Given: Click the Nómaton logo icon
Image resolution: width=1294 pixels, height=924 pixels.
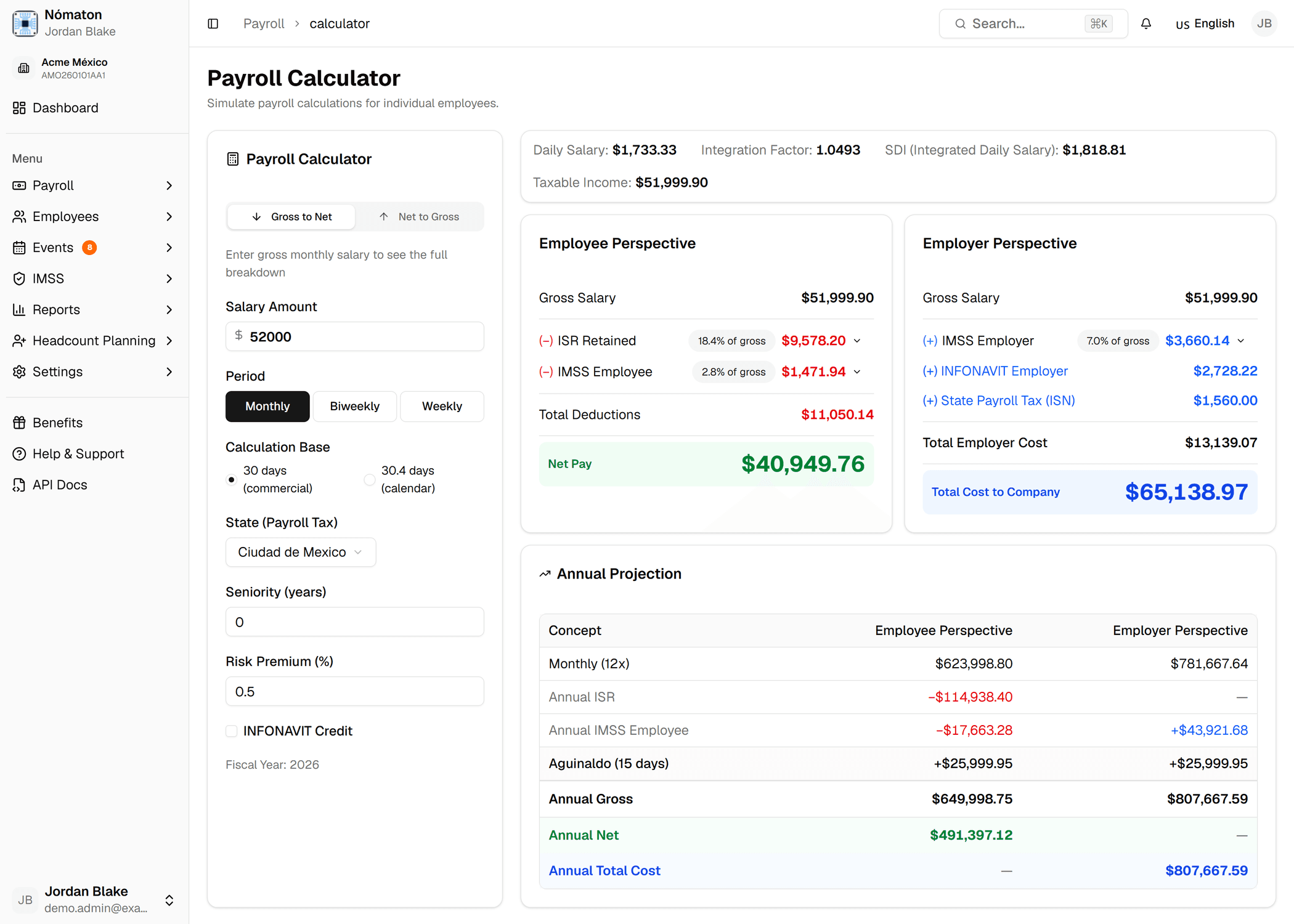Looking at the screenshot, I should point(25,23).
